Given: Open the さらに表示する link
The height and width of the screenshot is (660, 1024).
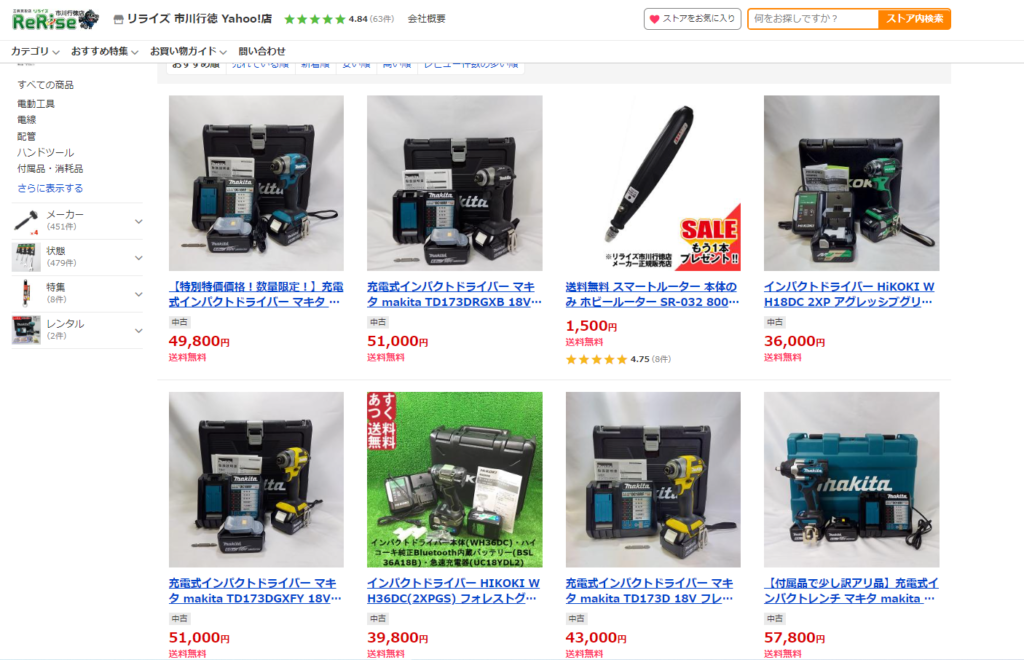Looking at the screenshot, I should click(x=50, y=188).
